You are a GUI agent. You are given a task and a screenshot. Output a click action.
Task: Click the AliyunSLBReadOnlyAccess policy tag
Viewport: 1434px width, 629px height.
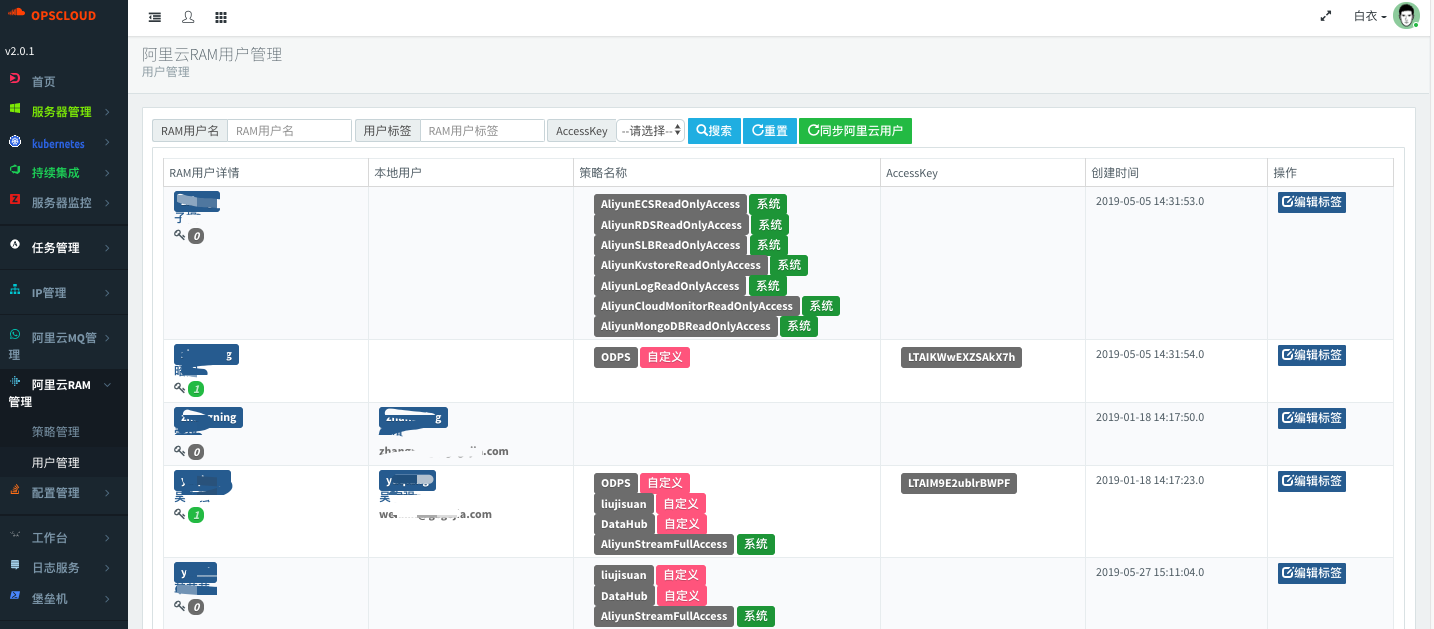(x=670, y=245)
